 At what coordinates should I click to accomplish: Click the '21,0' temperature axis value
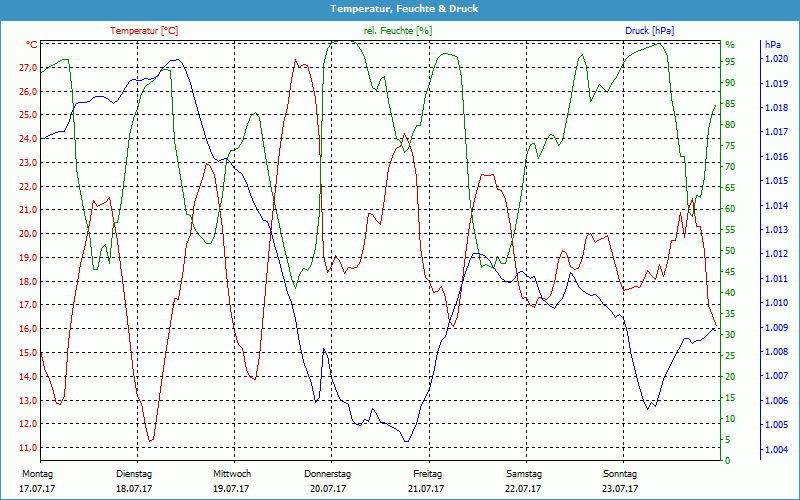(28, 210)
